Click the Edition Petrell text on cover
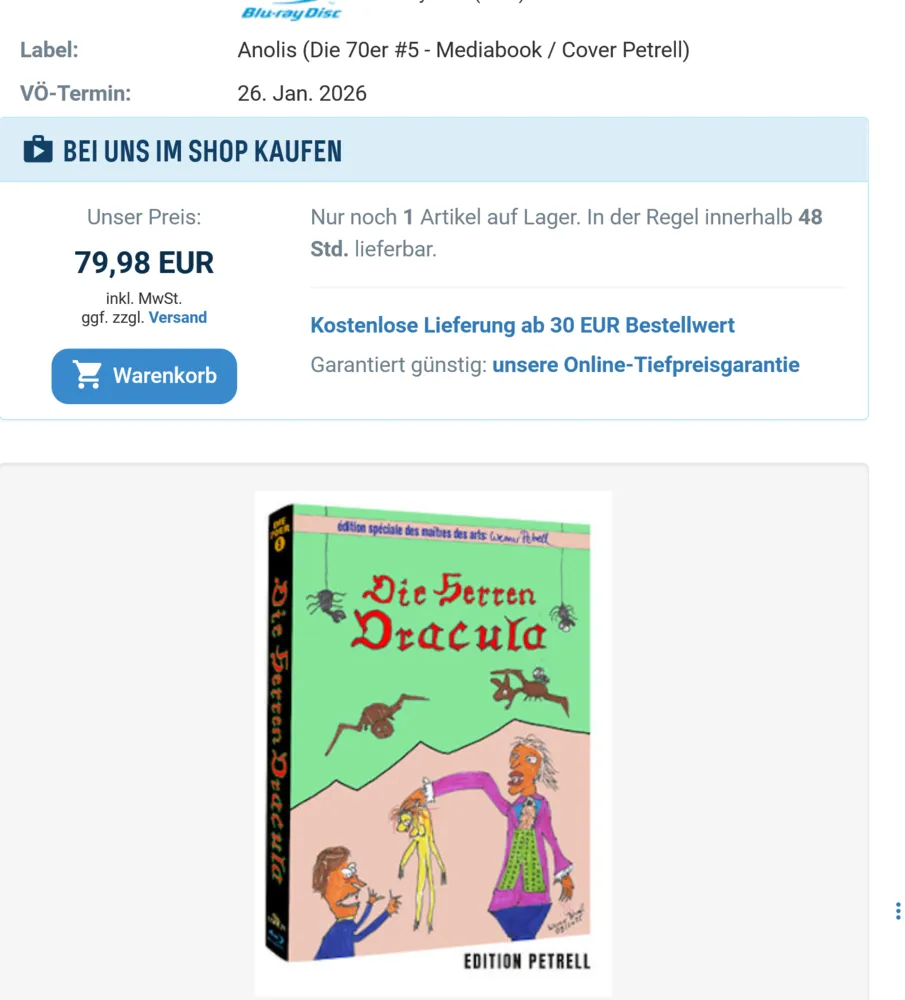905x1000 pixels. (527, 961)
